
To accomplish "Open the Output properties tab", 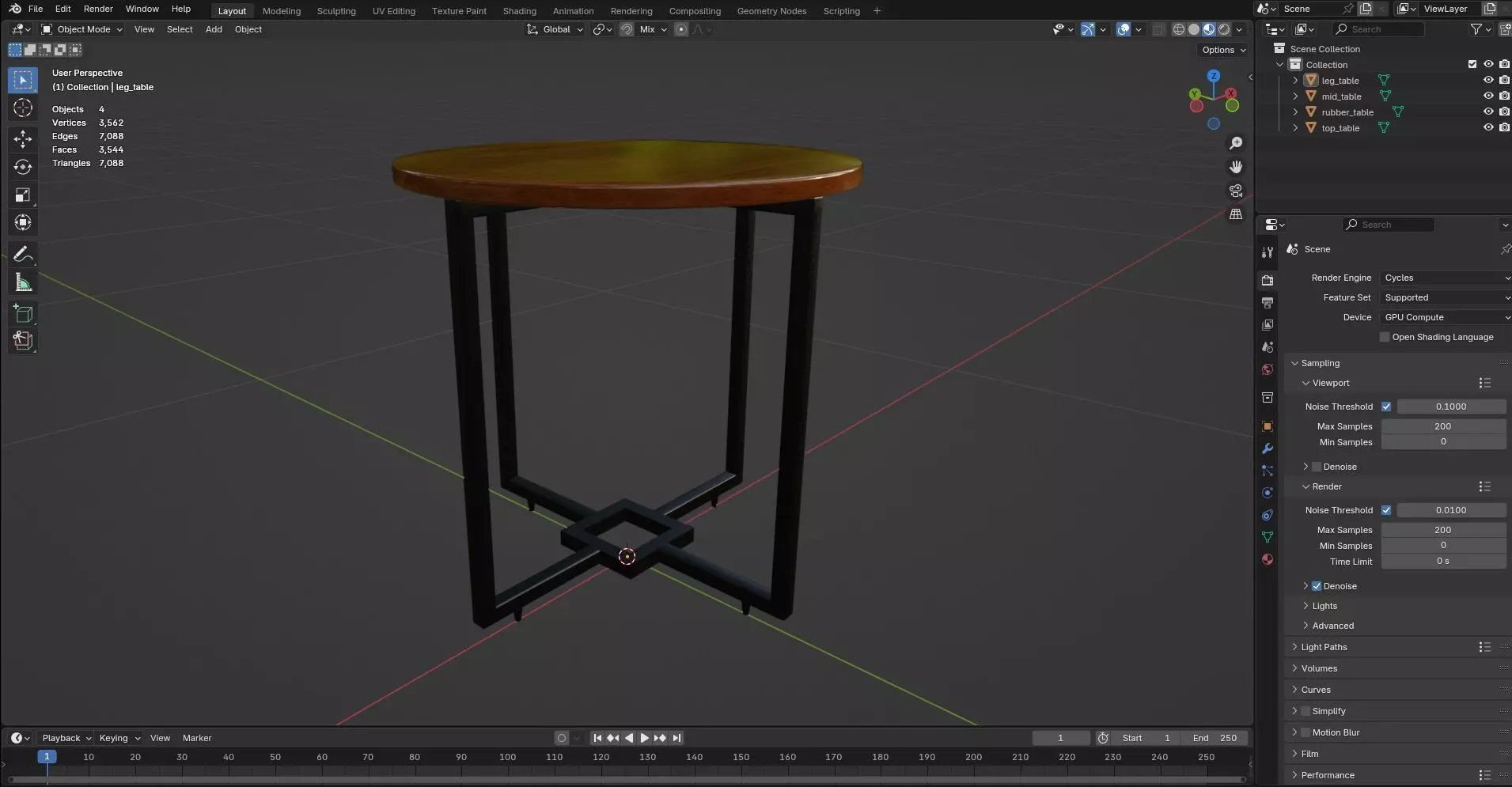I will (x=1268, y=303).
